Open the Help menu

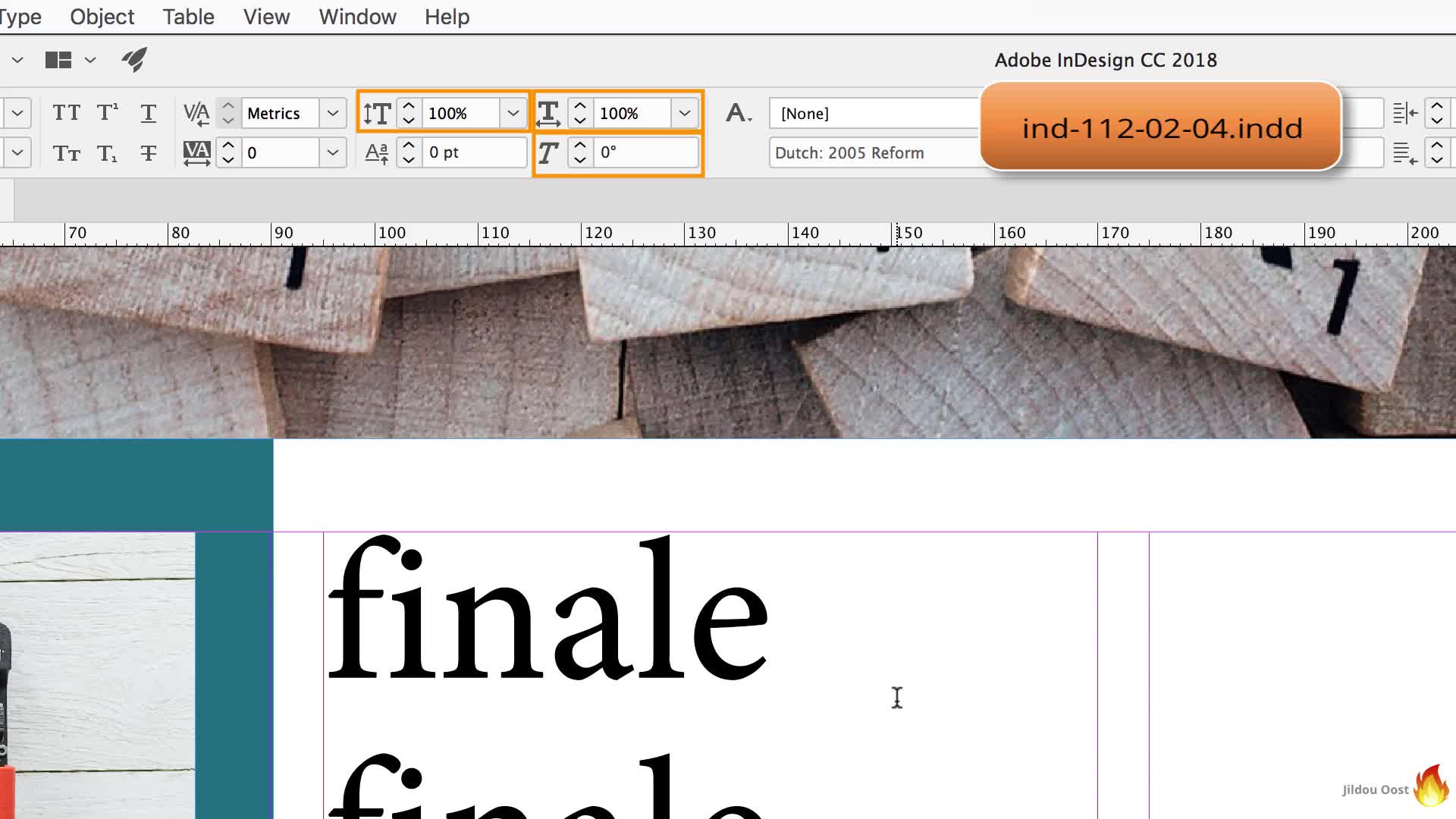click(447, 17)
